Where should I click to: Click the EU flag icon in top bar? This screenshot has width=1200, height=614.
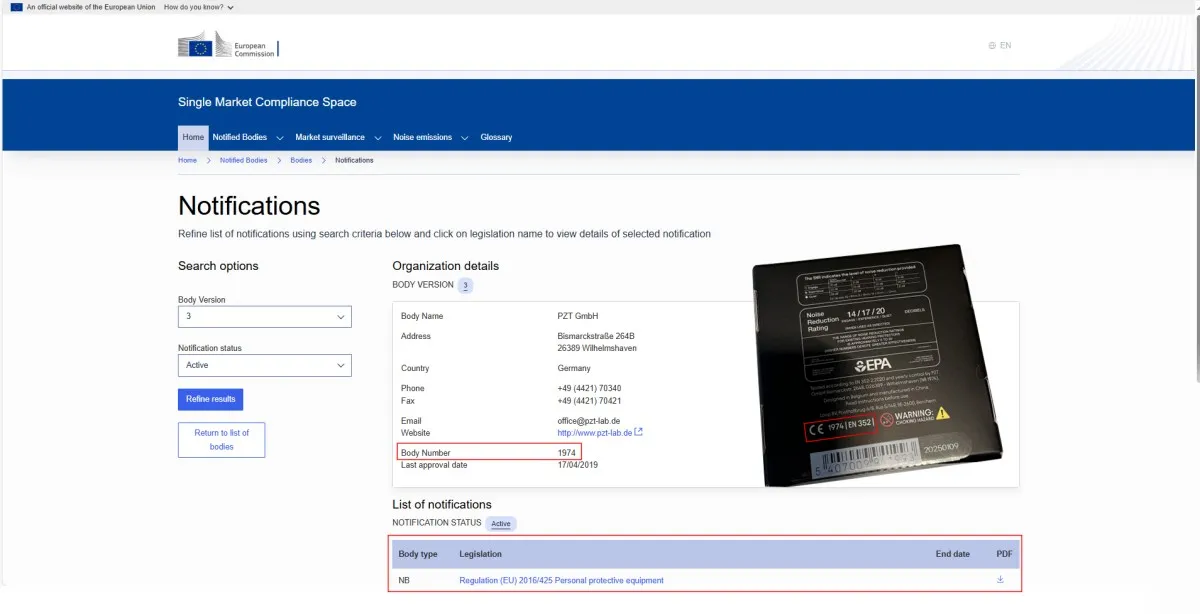click(16, 7)
